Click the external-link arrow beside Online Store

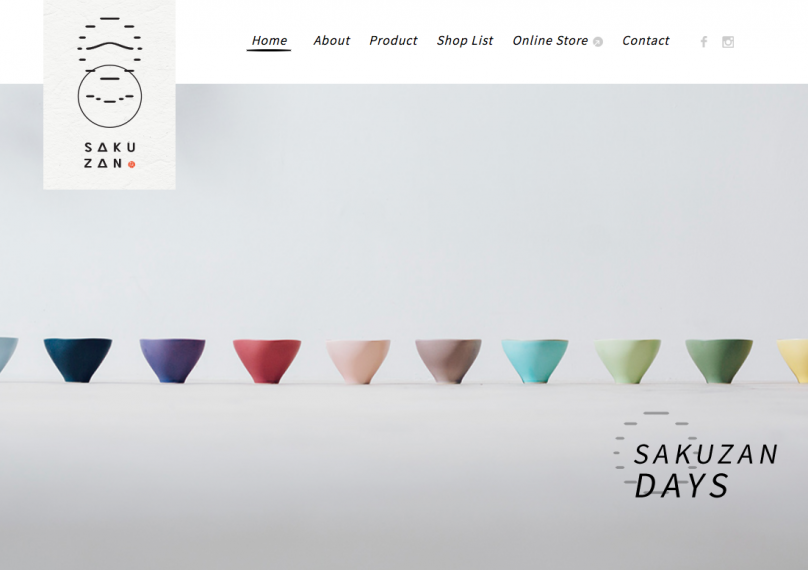(598, 42)
